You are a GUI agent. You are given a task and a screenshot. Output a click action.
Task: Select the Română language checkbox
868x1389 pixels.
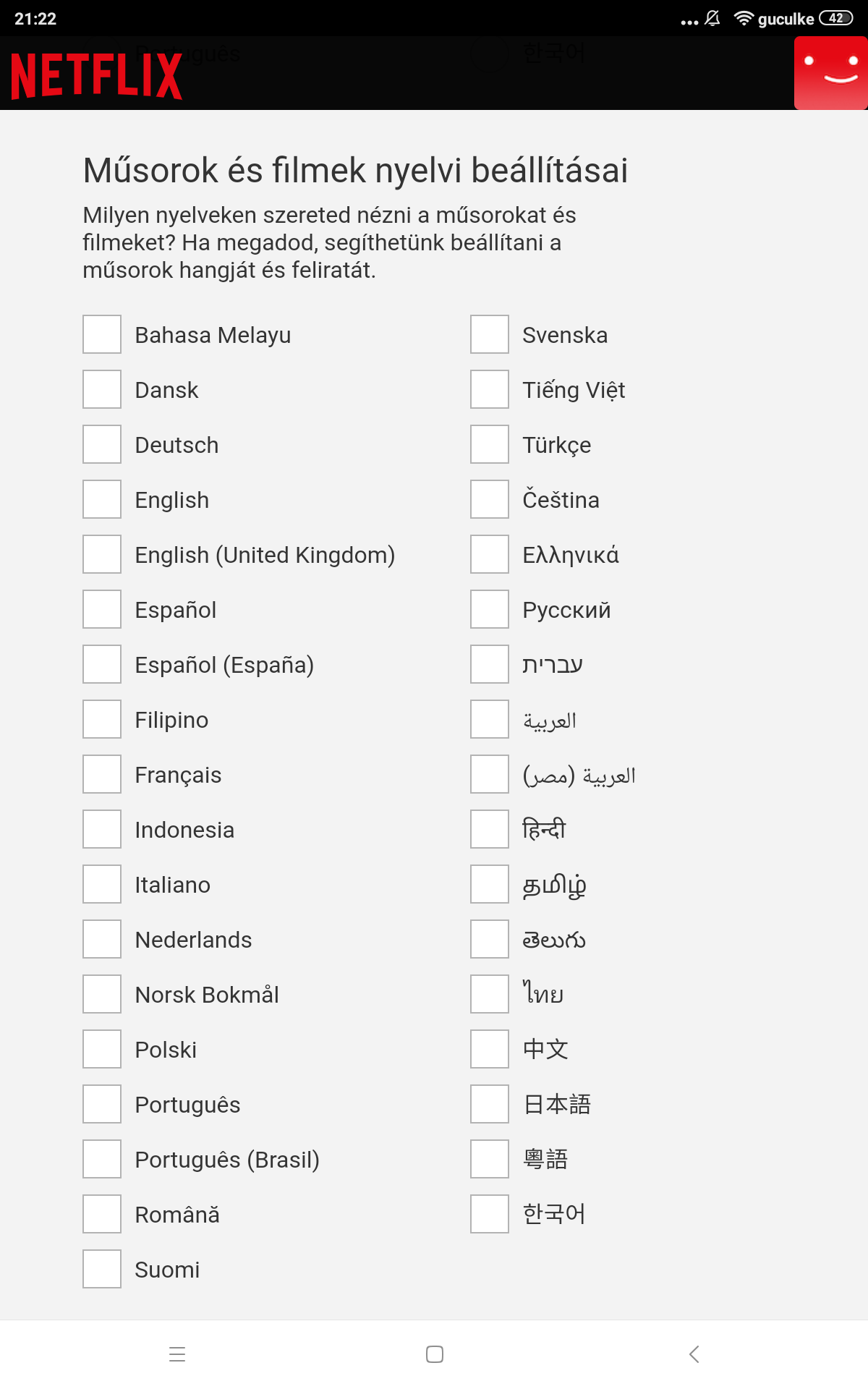coord(102,1214)
